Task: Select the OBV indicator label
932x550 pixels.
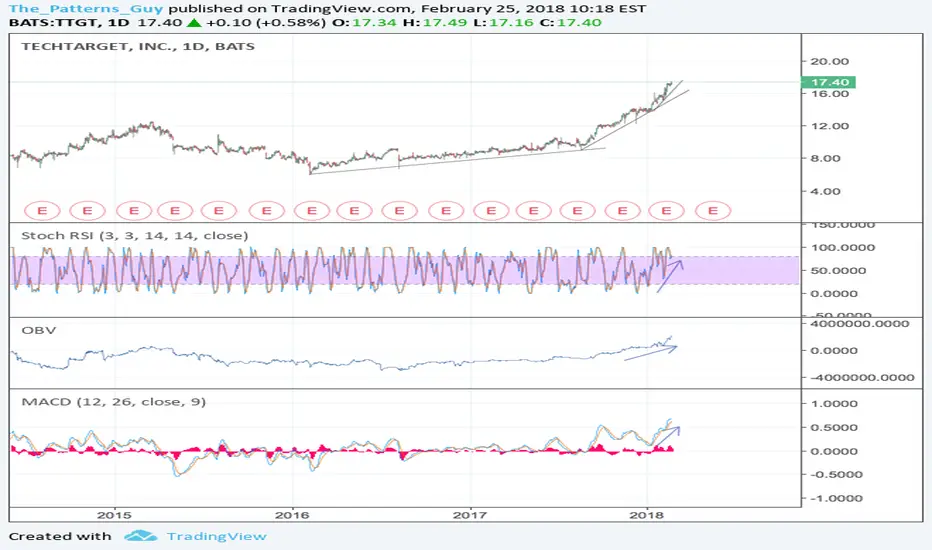Action: [x=39, y=330]
